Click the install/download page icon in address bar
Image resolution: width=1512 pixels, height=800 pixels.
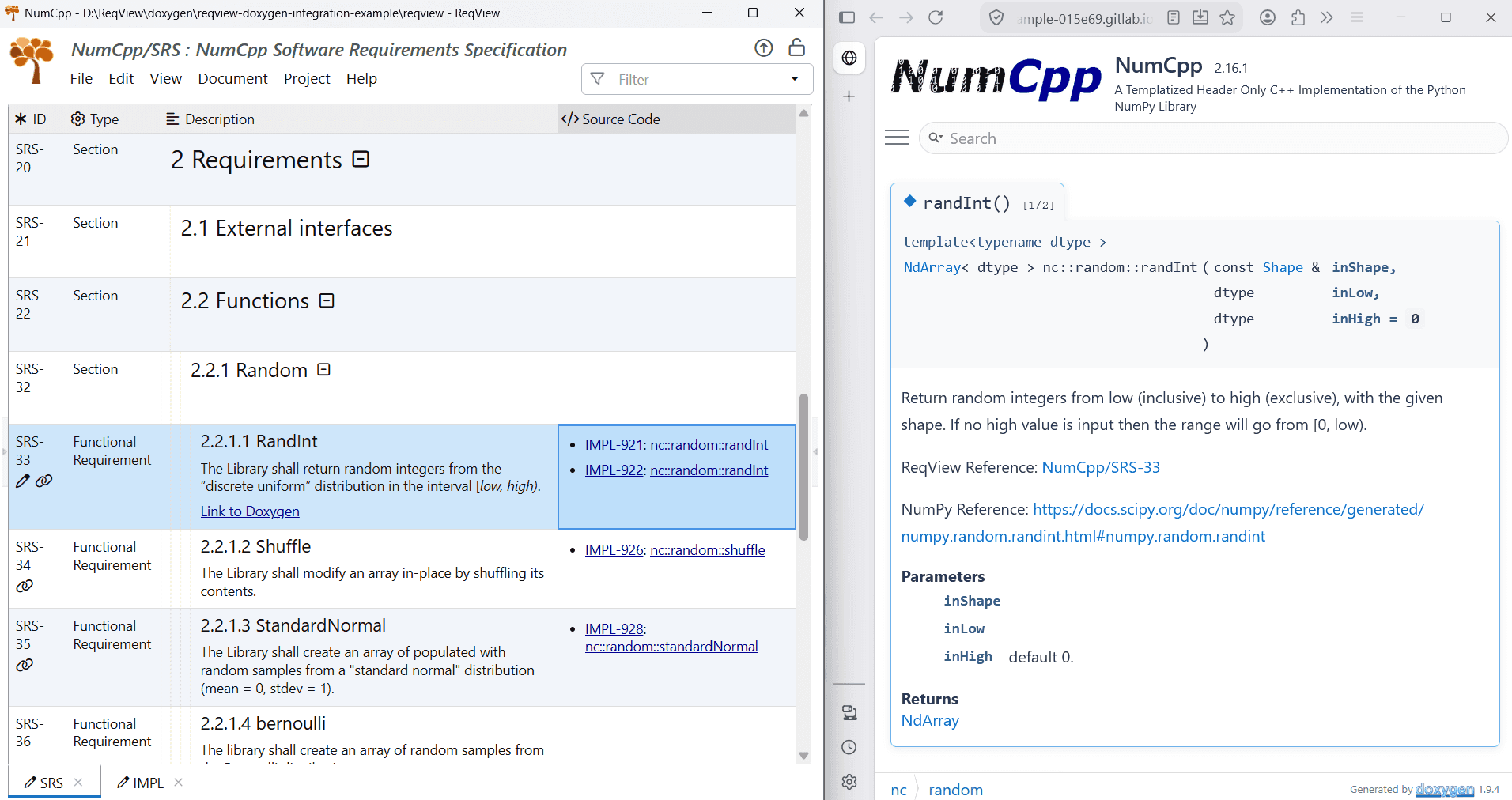1200,17
